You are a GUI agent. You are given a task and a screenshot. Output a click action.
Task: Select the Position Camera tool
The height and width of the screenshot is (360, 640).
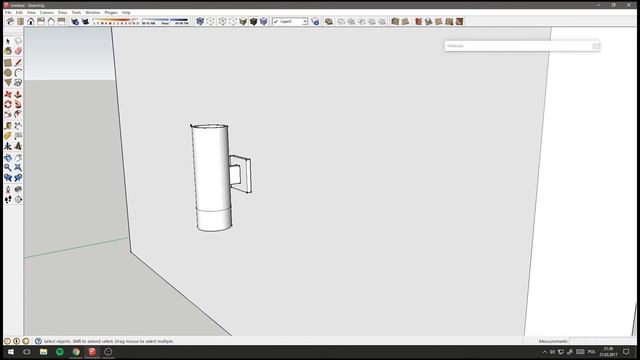click(8, 189)
